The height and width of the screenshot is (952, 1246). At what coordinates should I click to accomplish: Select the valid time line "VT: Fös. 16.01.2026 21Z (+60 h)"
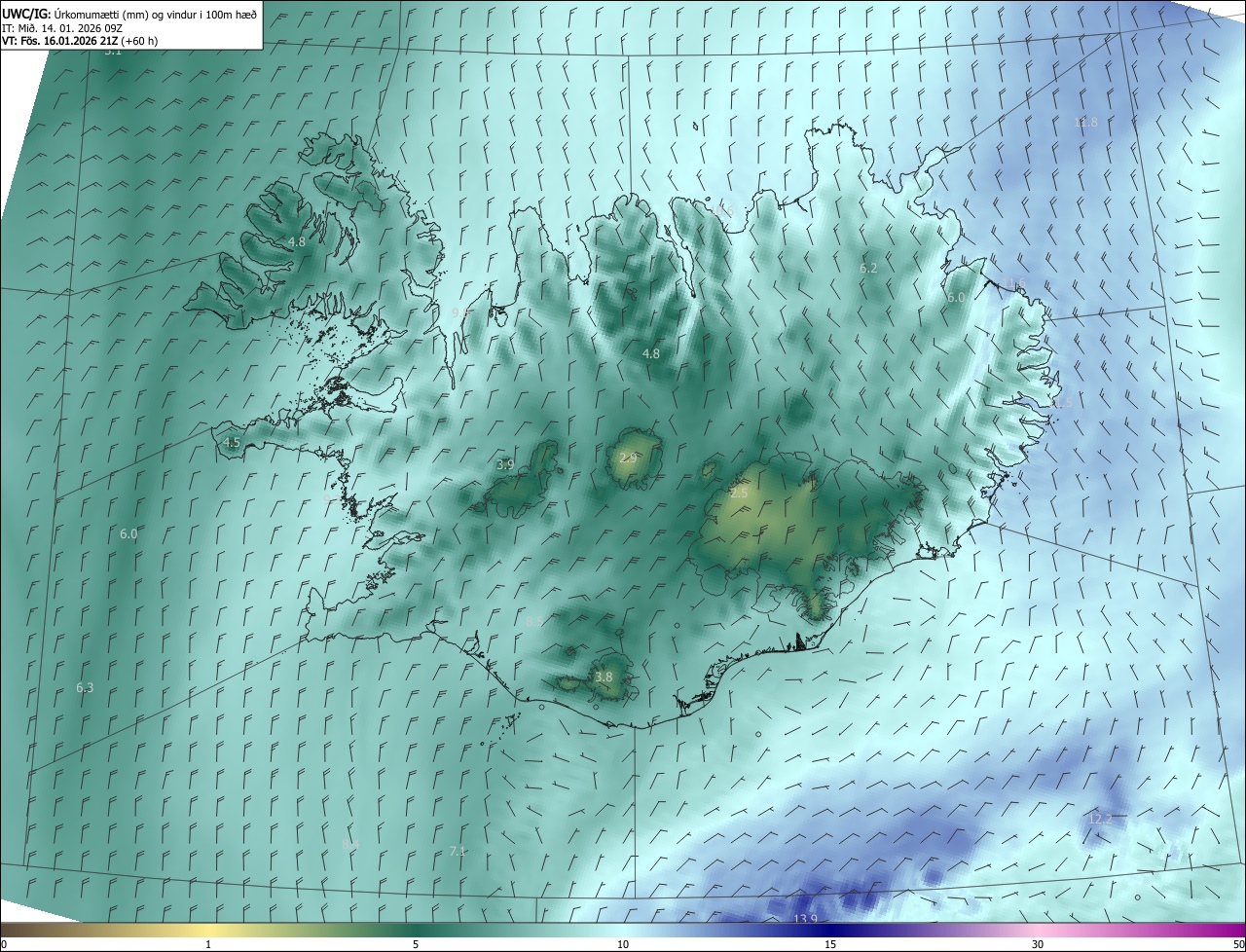point(80,41)
